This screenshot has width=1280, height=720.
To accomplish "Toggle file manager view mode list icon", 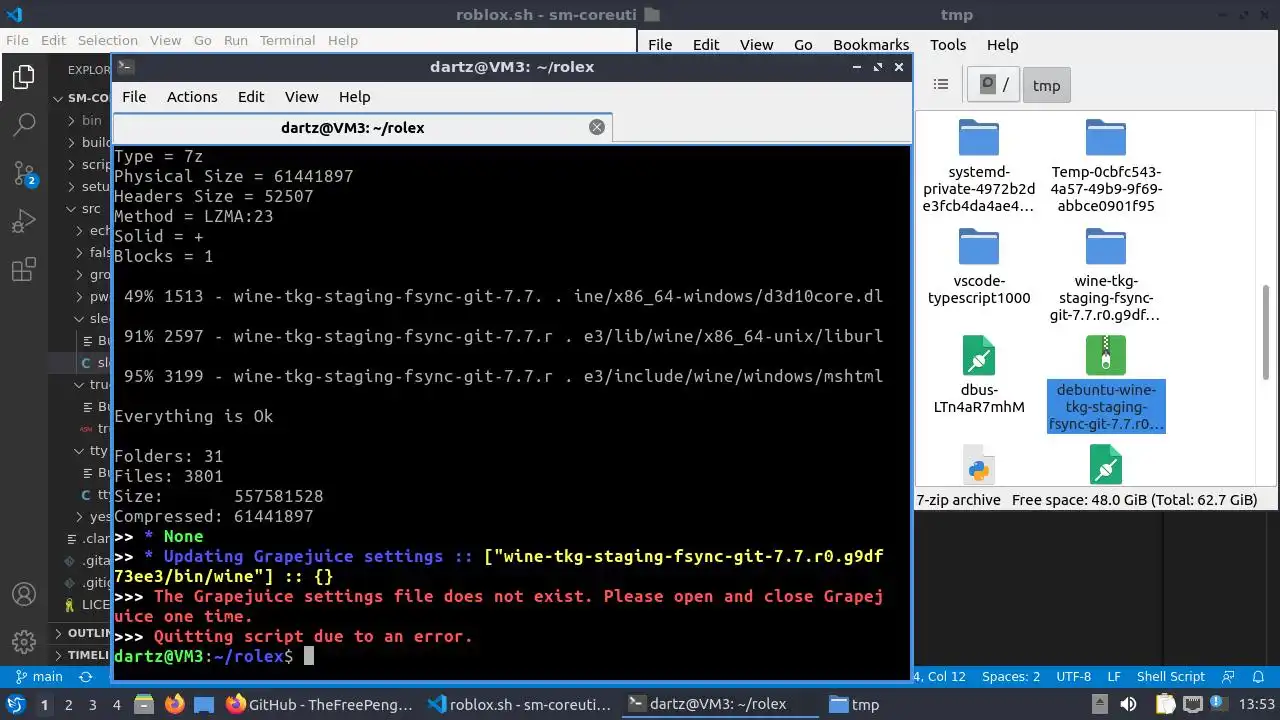I will pos(940,85).
